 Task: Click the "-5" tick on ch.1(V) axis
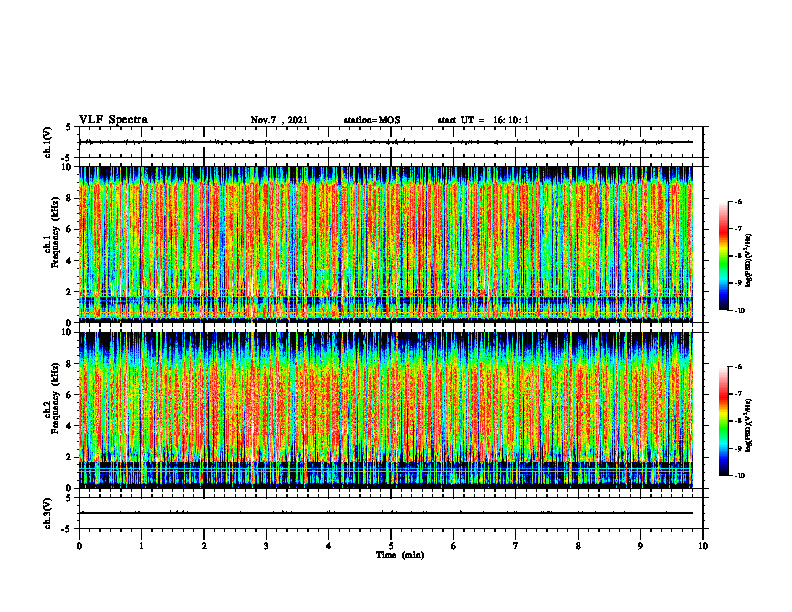(x=67, y=158)
